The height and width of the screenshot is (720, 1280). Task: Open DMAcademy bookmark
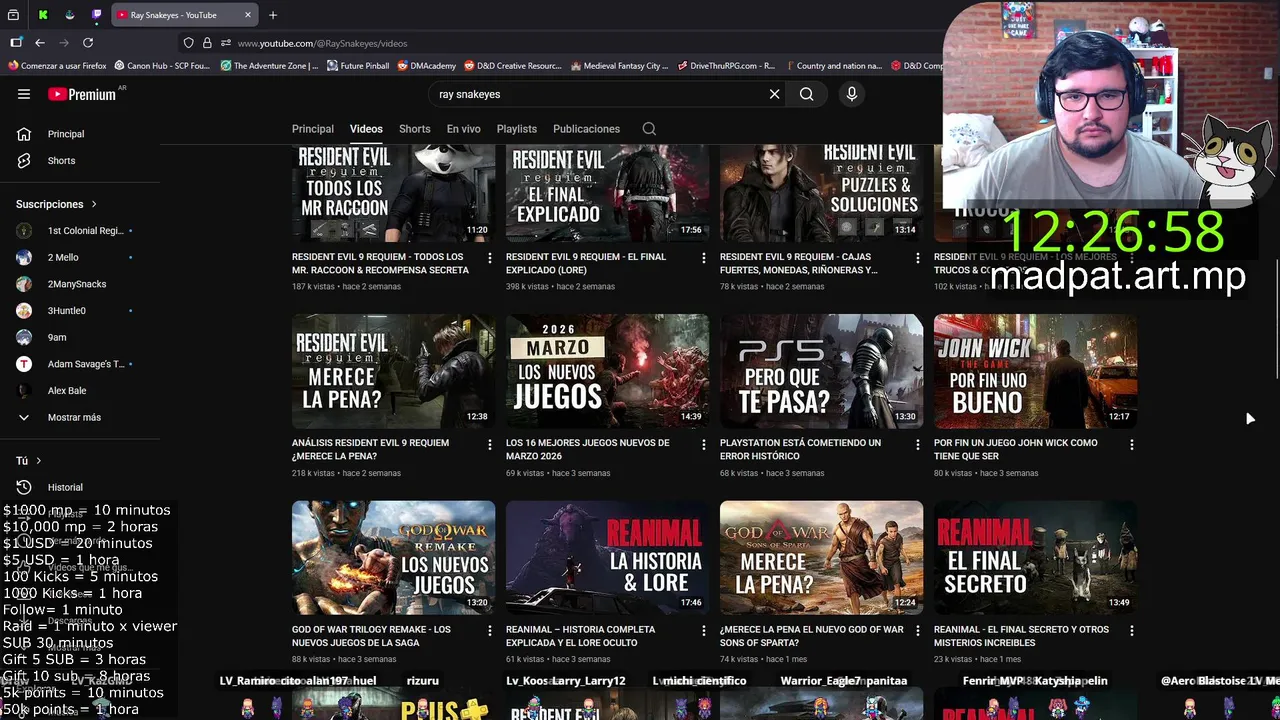click(427, 66)
